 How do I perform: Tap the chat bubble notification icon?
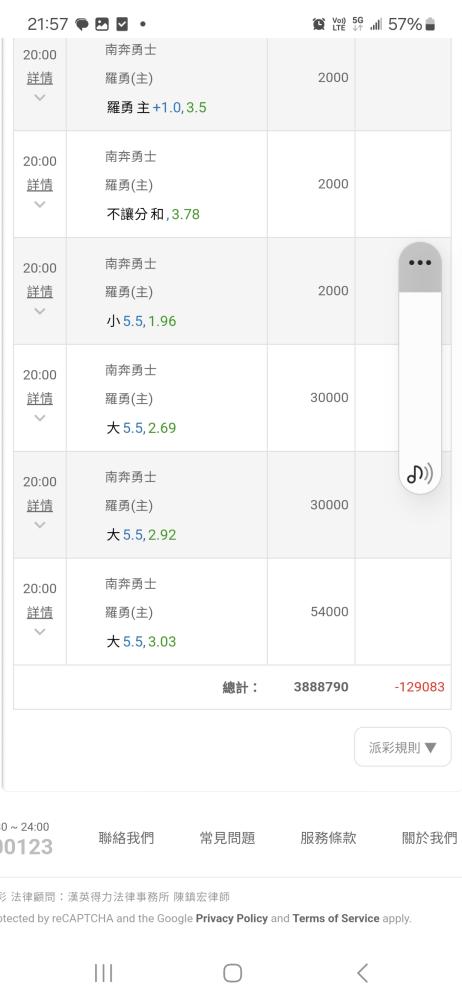click(82, 24)
